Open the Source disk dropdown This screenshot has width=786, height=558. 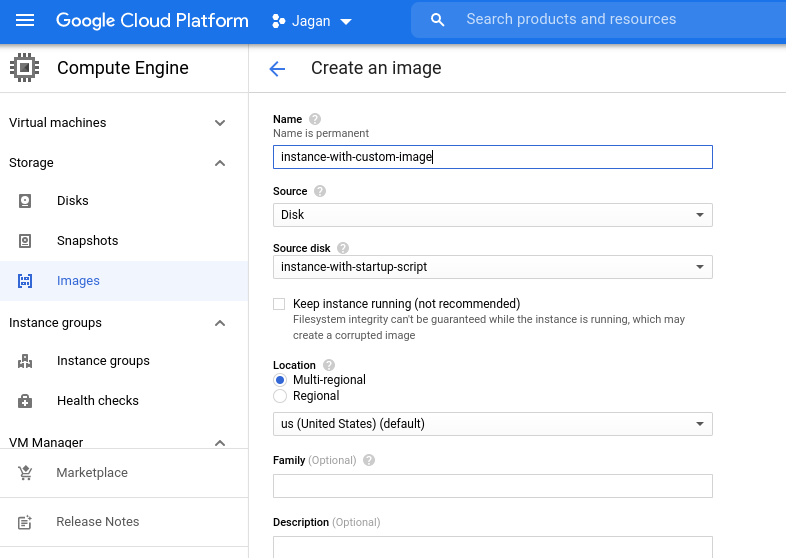pos(493,267)
